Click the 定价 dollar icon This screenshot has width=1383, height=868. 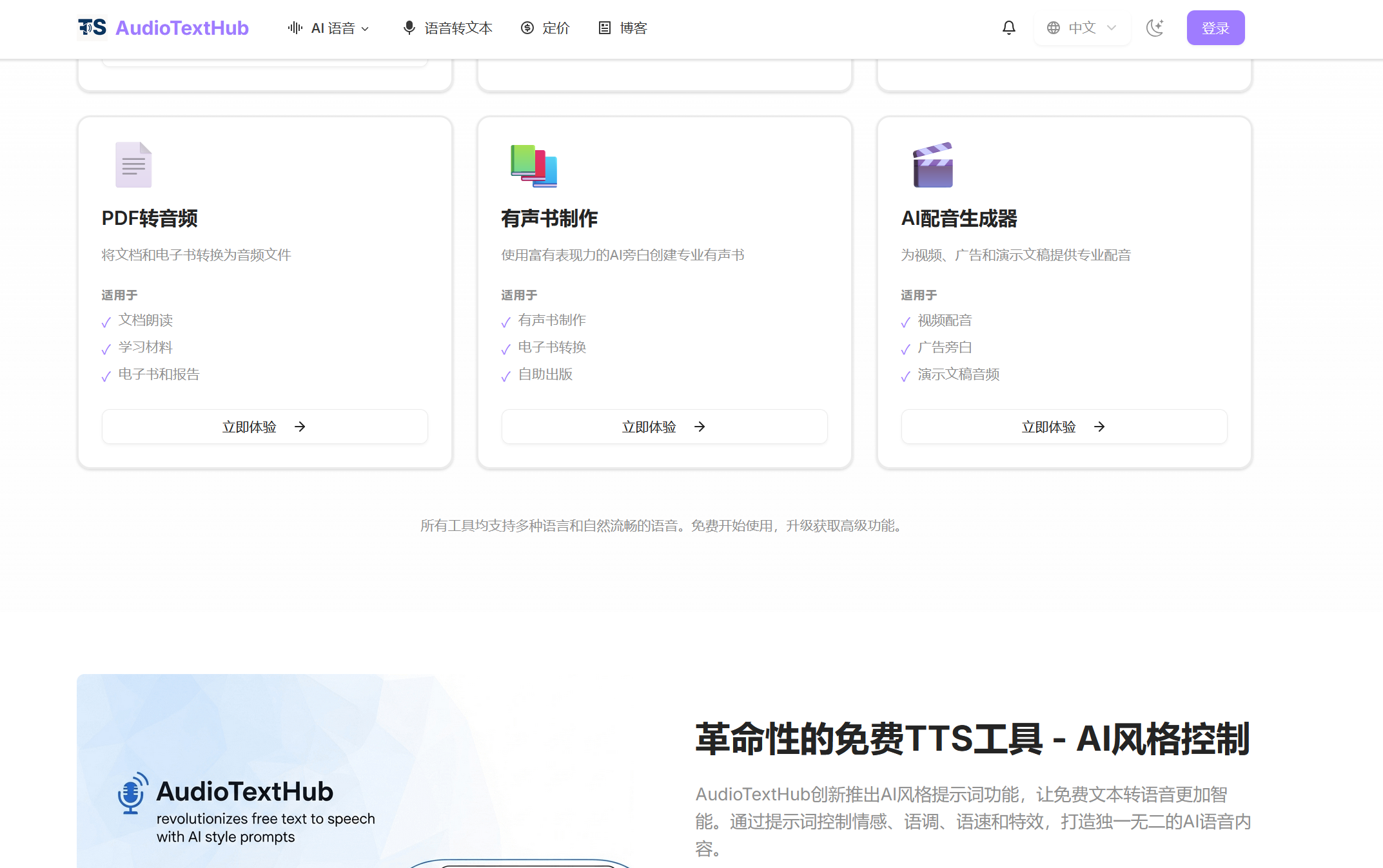pyautogui.click(x=526, y=27)
